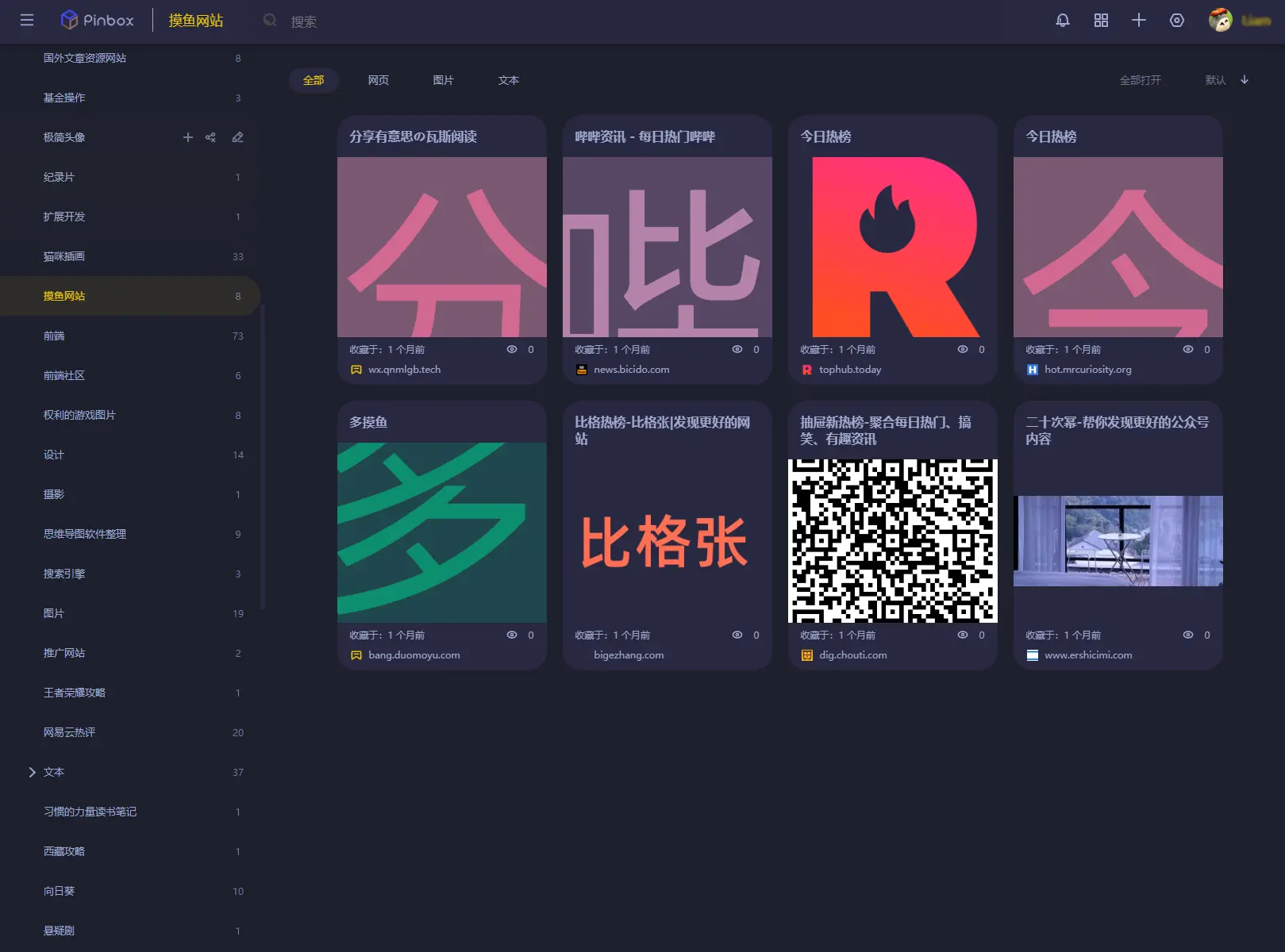The width and height of the screenshot is (1285, 952).
Task: Open 思维导图软件整理 collection
Action: tap(130, 534)
